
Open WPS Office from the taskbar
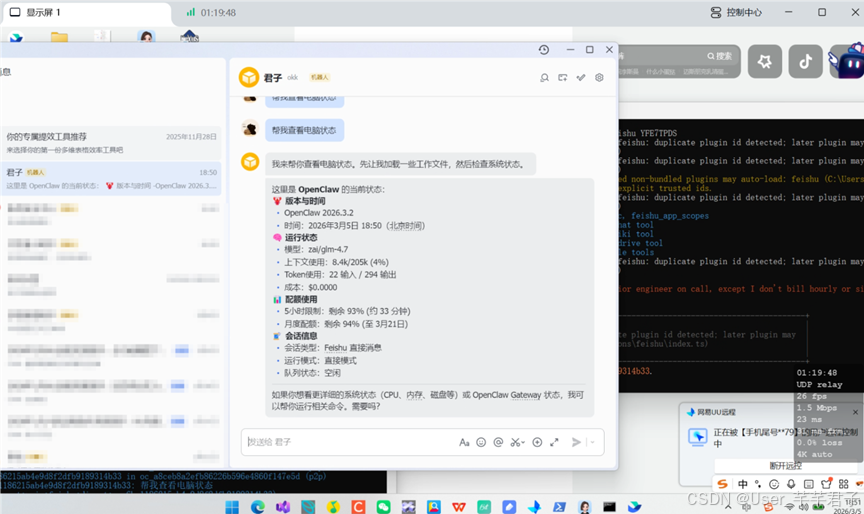tap(459, 506)
